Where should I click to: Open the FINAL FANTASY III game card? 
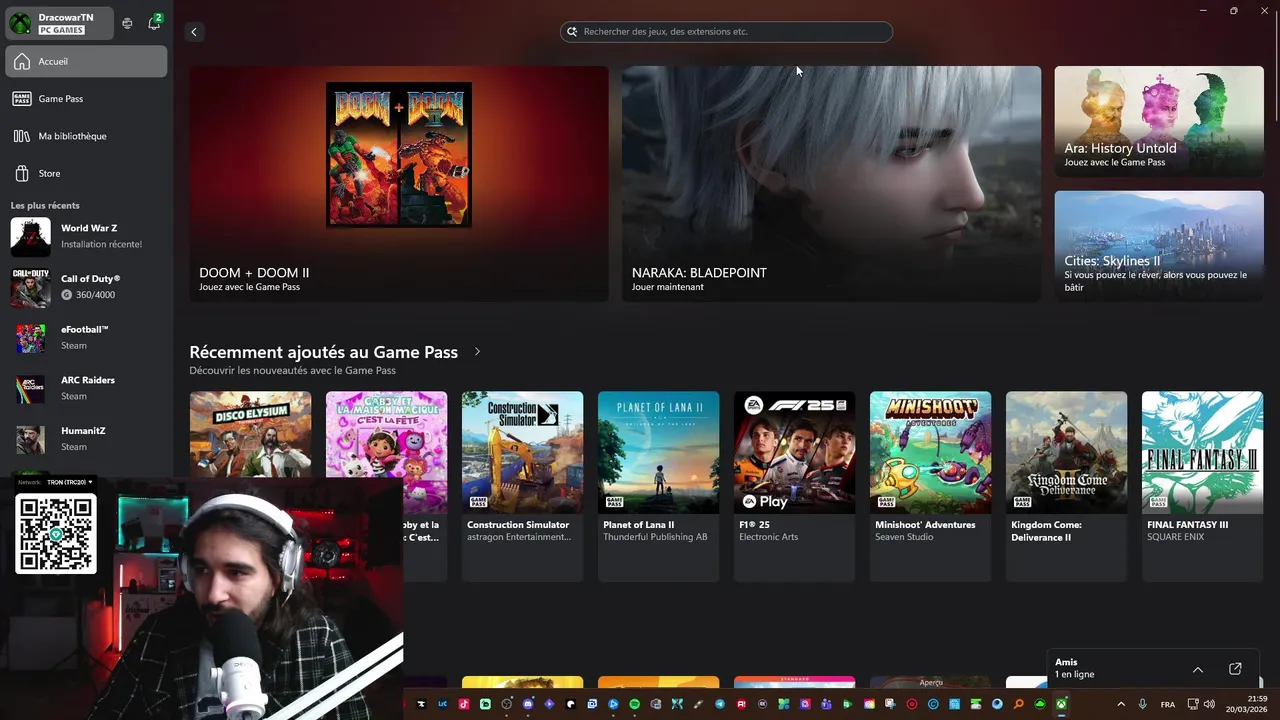click(x=1202, y=486)
